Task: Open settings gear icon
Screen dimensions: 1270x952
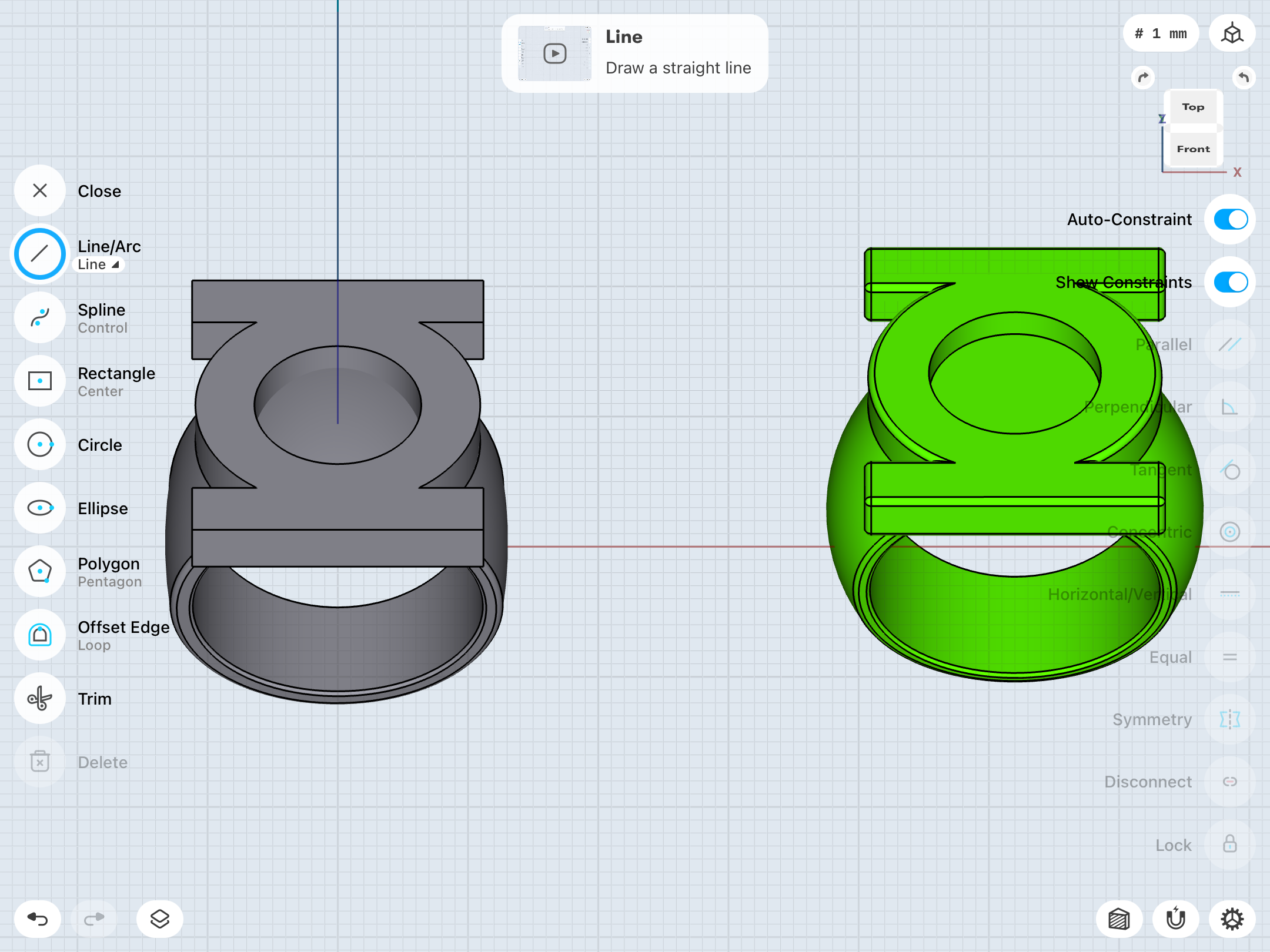Action: tap(1232, 919)
